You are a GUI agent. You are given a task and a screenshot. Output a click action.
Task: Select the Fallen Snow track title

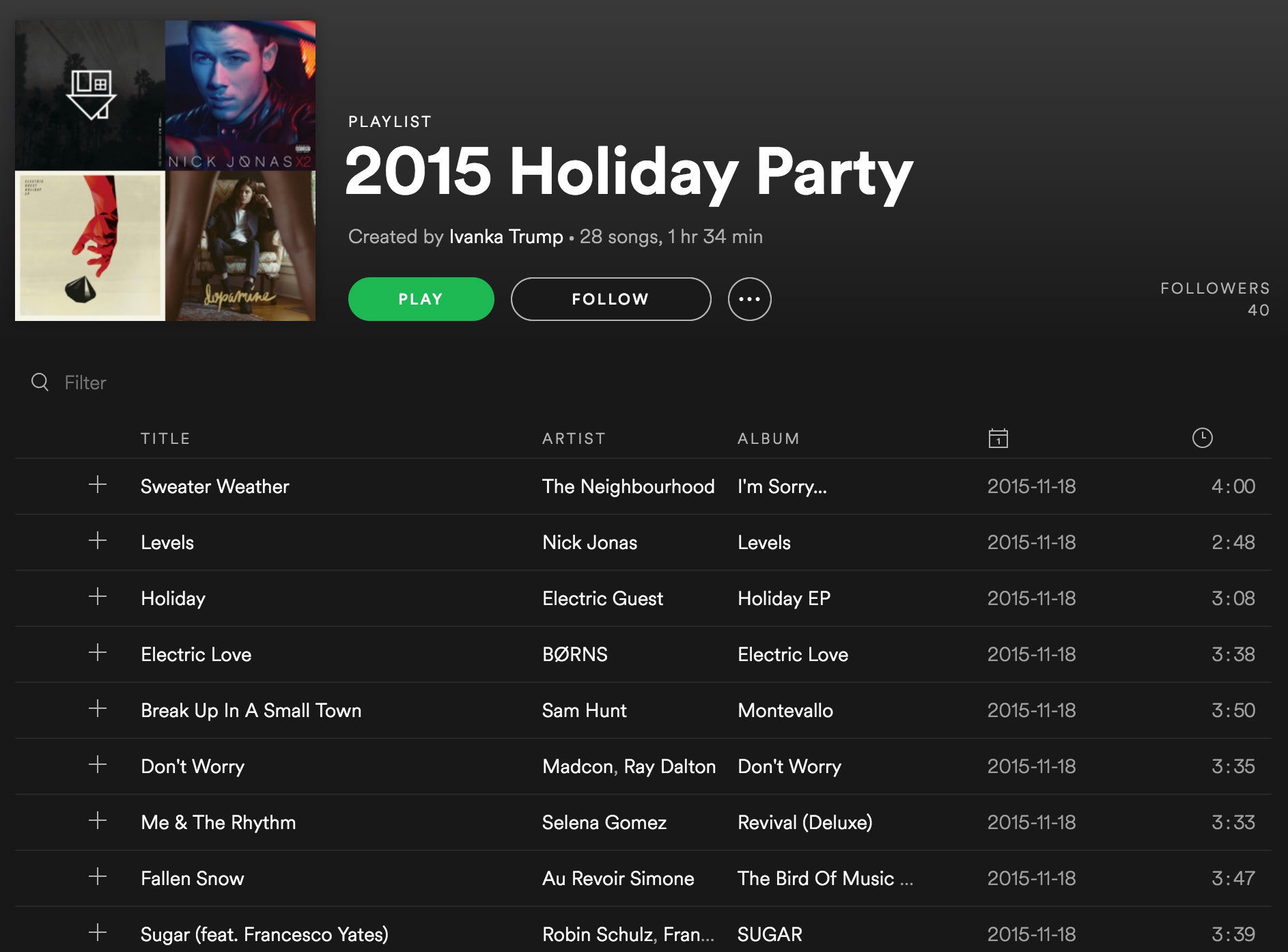[x=193, y=878]
